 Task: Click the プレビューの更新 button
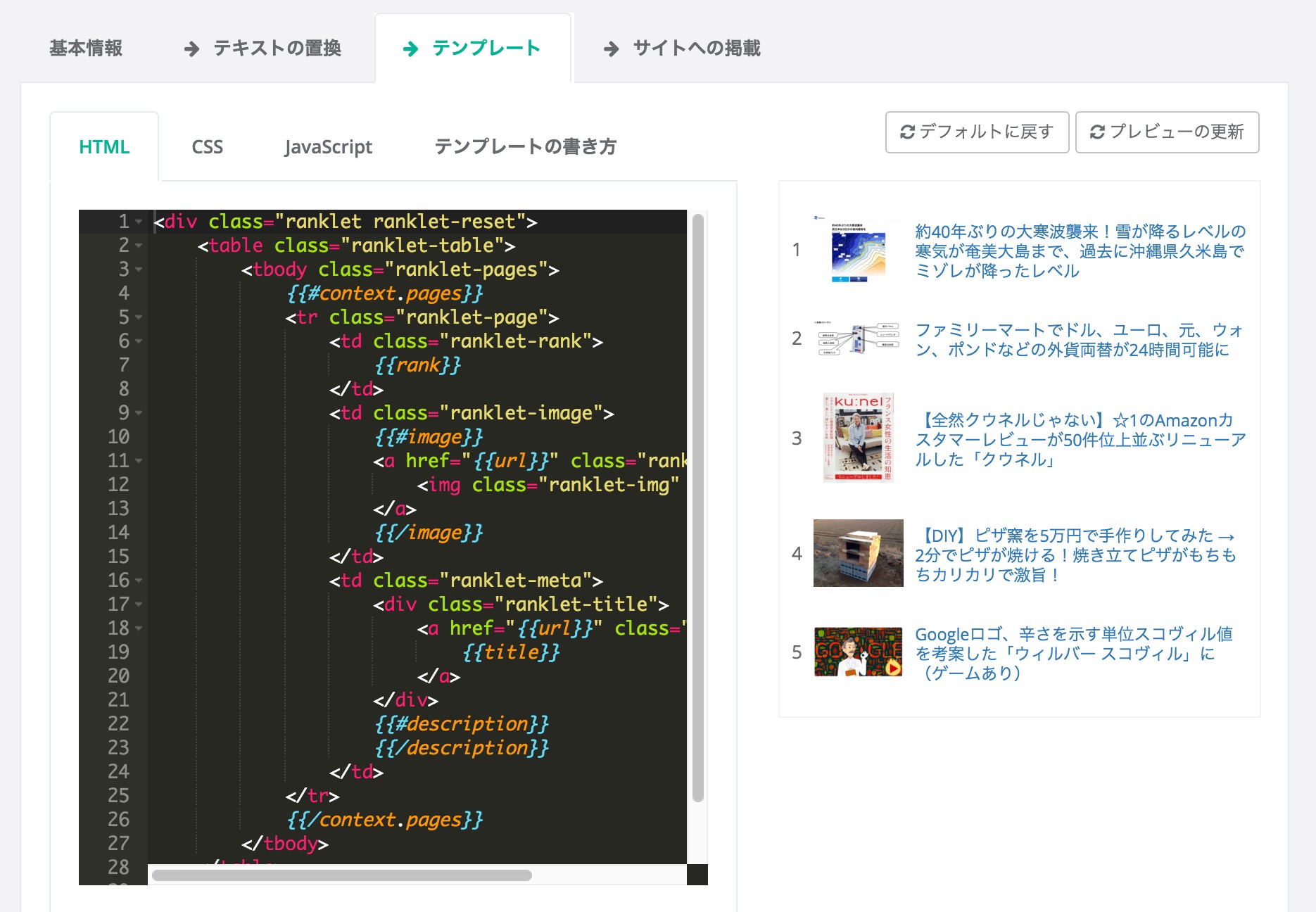point(1167,132)
